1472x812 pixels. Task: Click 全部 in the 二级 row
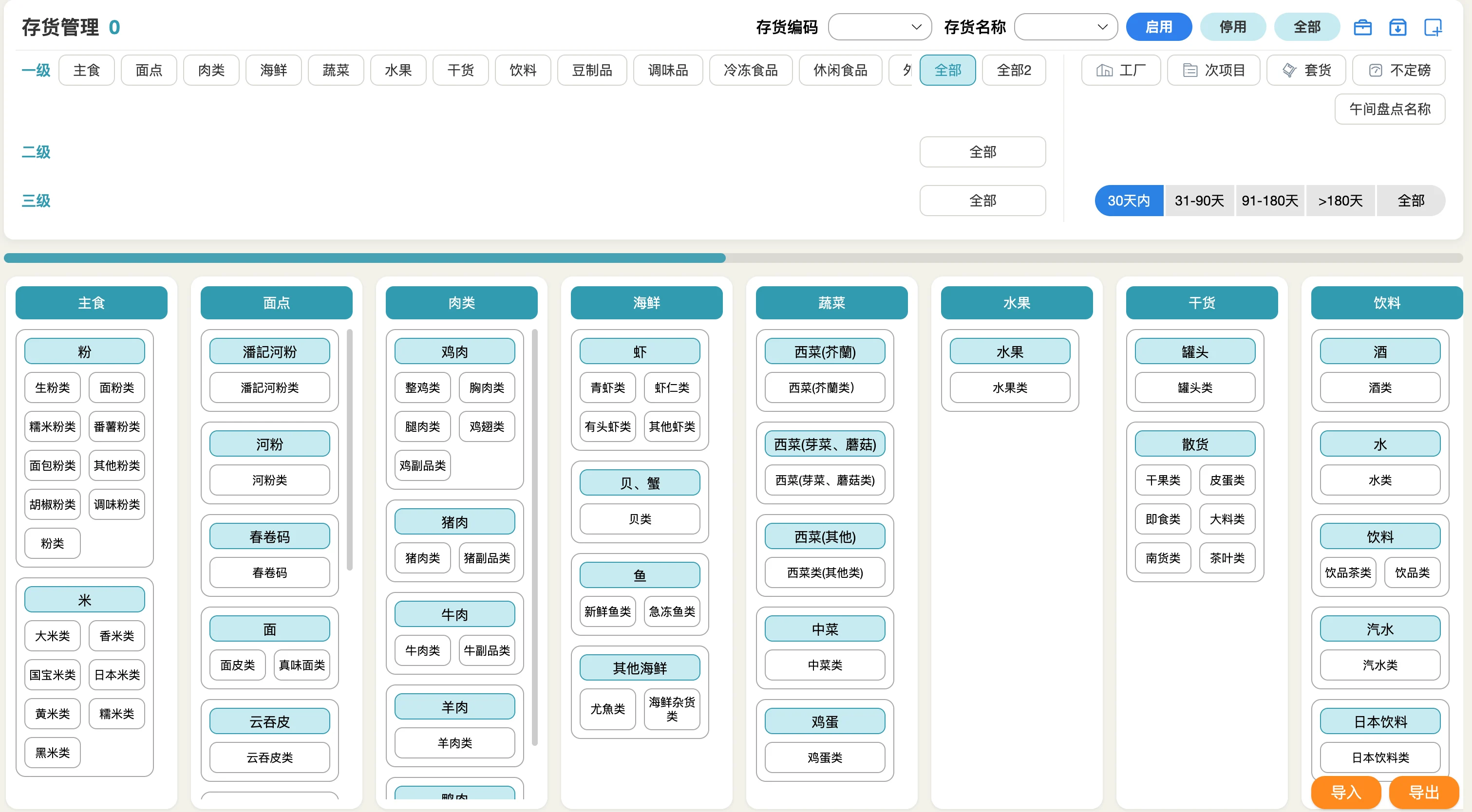click(983, 152)
